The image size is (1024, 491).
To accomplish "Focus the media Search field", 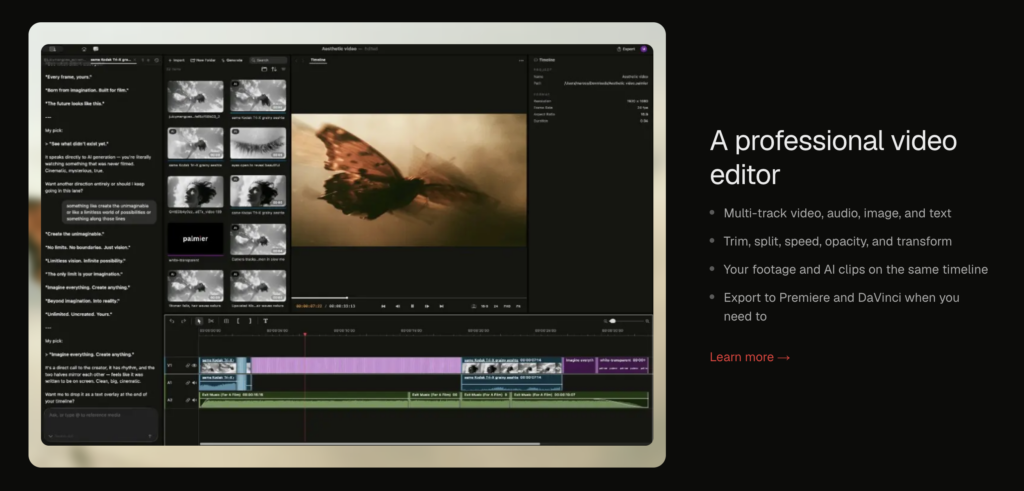I will point(268,60).
